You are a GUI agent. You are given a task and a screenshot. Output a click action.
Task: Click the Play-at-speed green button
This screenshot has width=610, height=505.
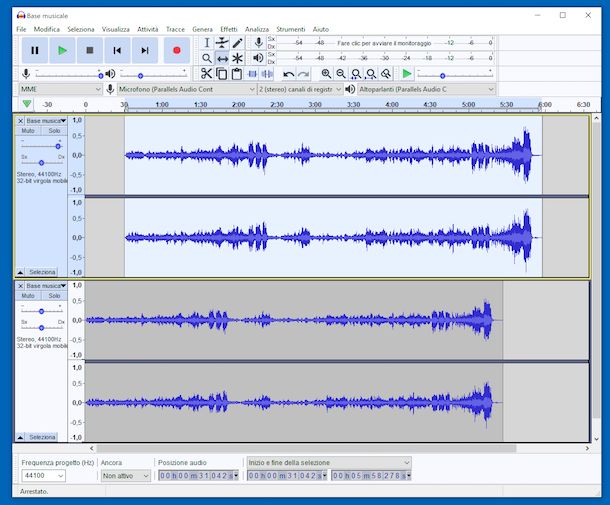point(407,74)
